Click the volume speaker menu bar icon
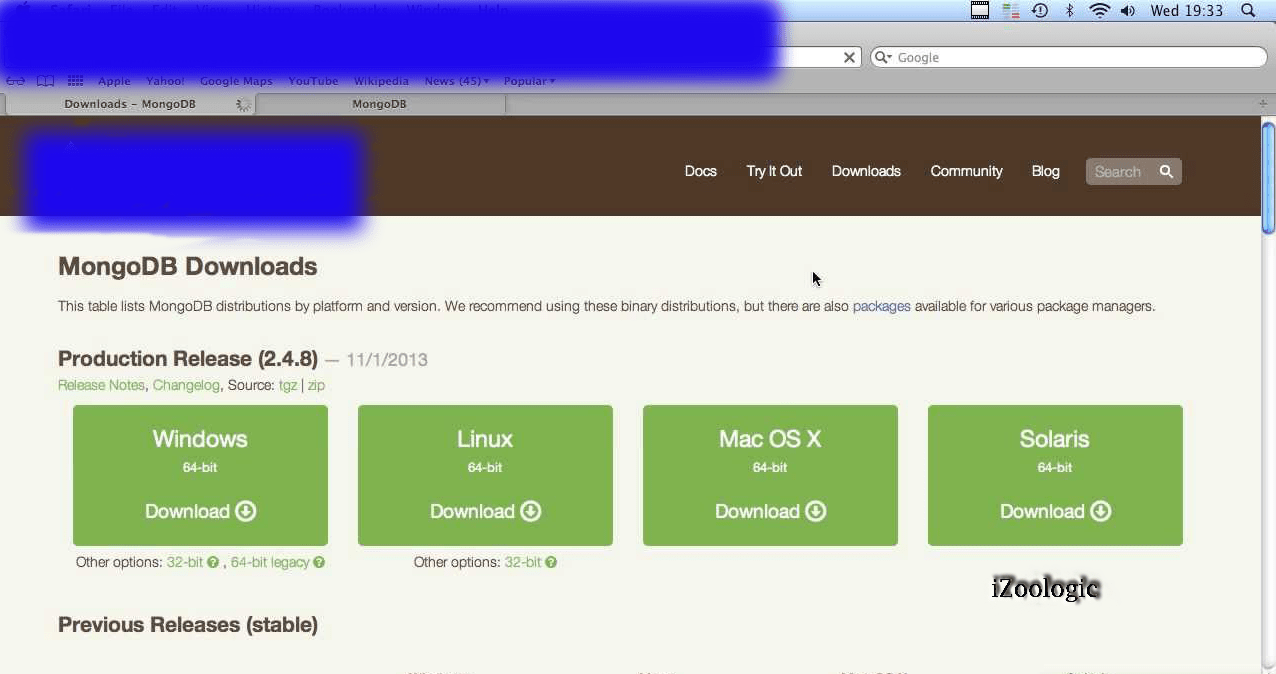 click(1128, 11)
